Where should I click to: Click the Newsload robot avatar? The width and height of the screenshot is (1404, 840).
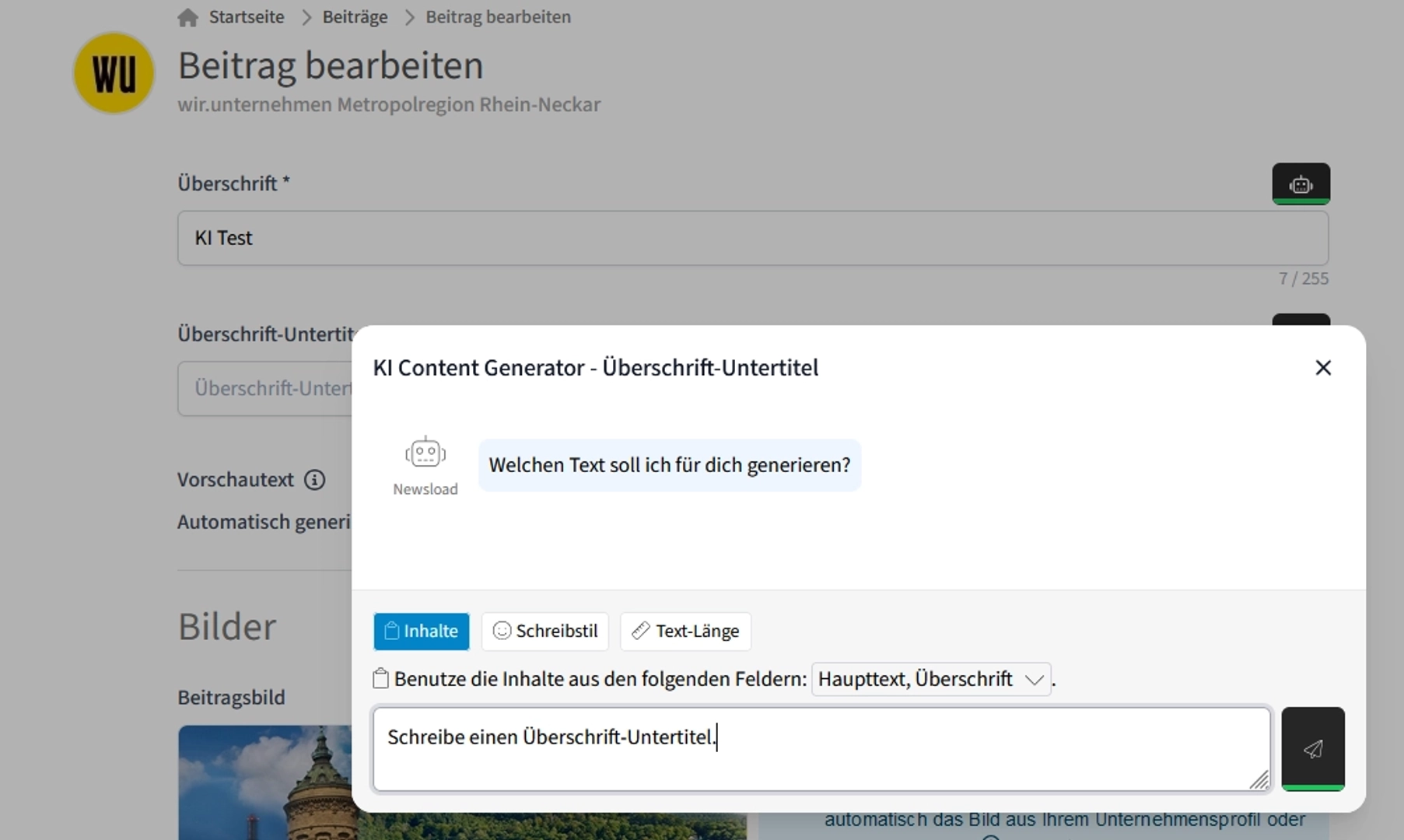click(425, 453)
